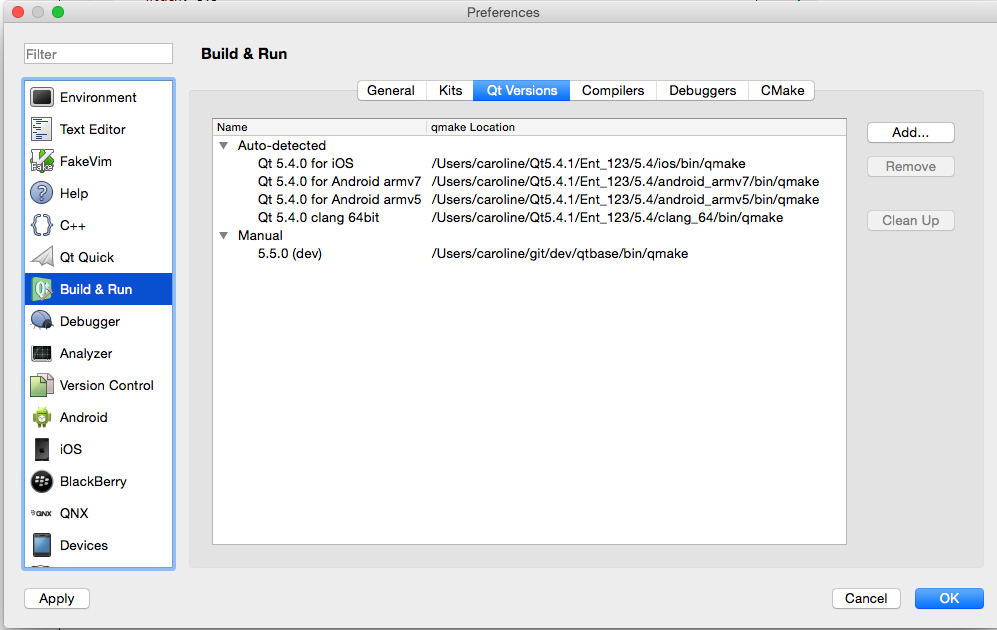Switch to the CMake tab

coord(782,90)
